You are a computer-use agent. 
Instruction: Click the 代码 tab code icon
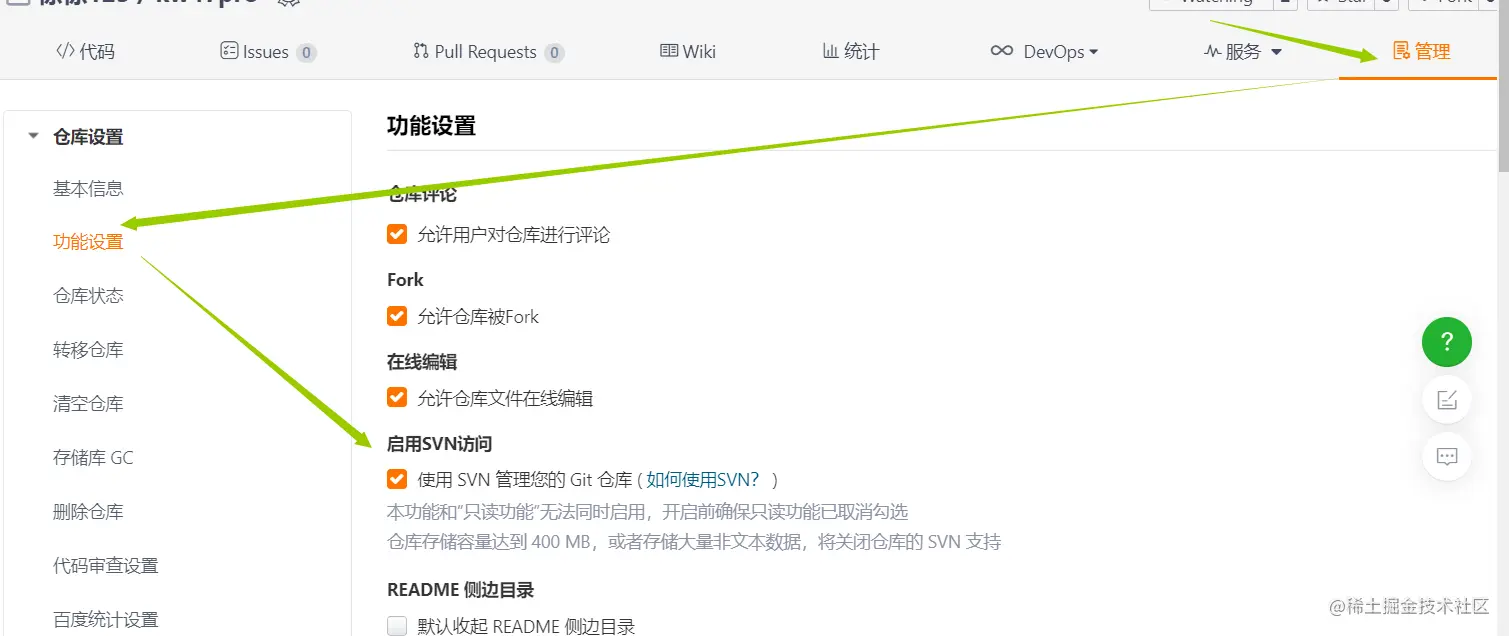(x=65, y=52)
